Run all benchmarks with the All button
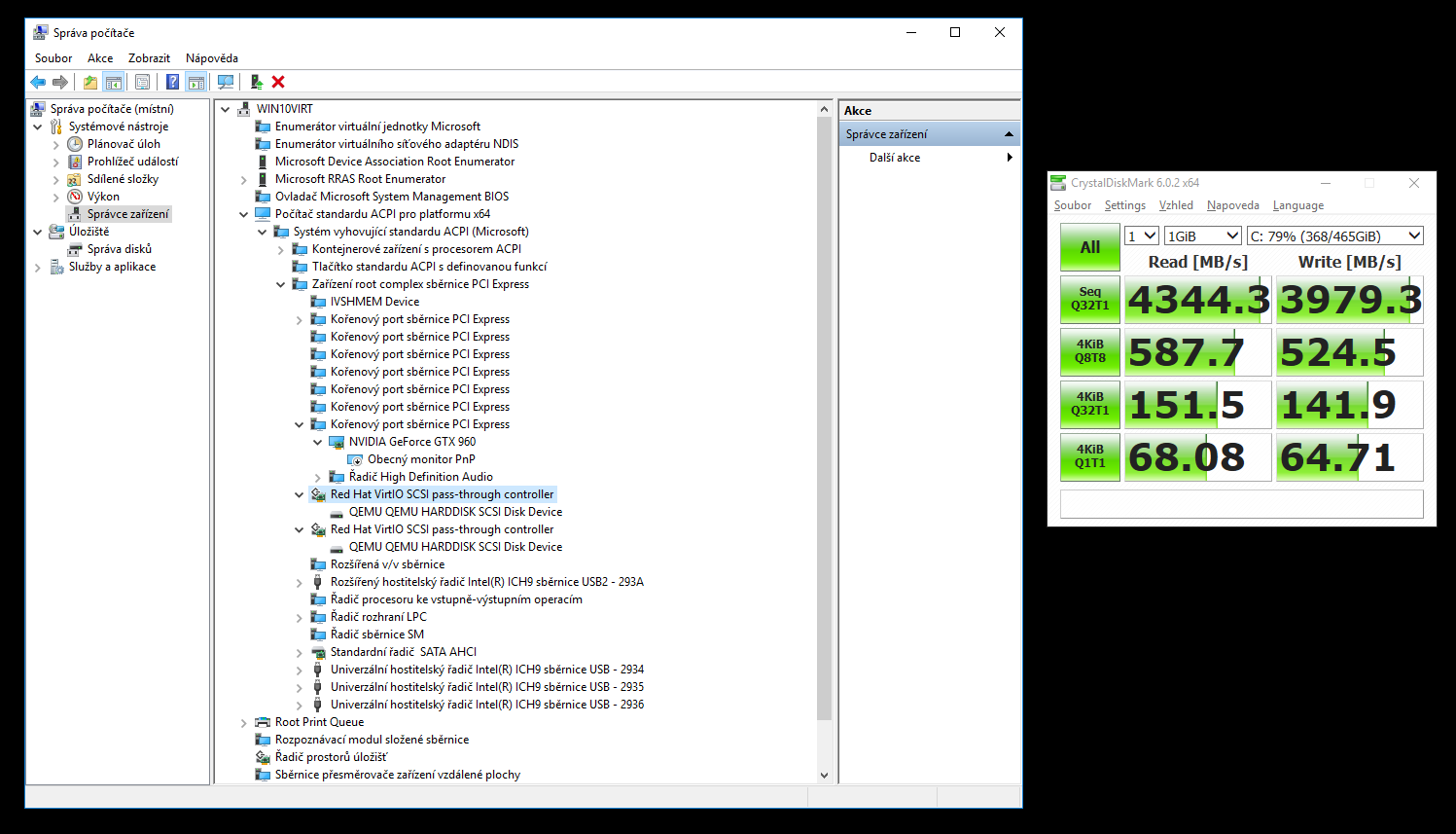Screen dimensions: 1456x834 [x=1089, y=247]
